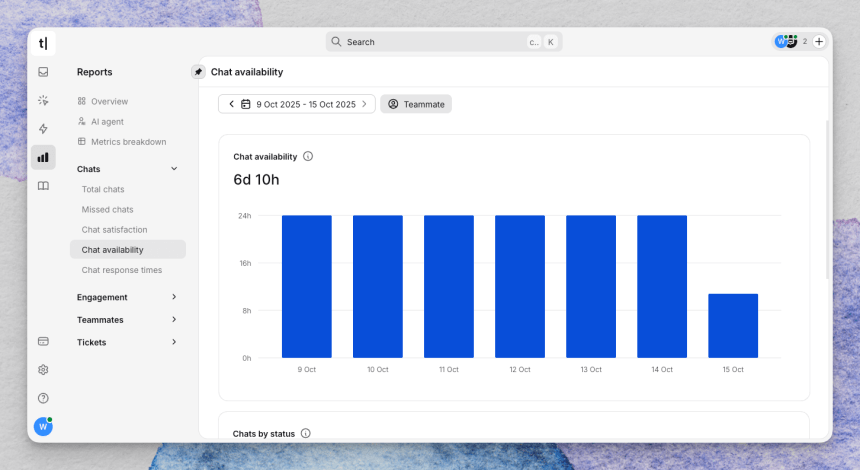Go to previous date range arrow
This screenshot has width=860, height=470.
(x=231, y=104)
